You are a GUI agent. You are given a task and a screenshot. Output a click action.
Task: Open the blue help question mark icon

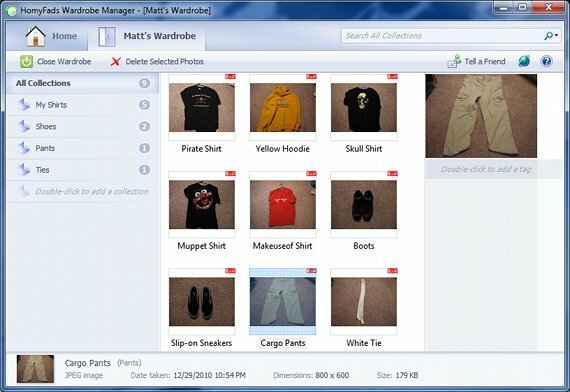546,61
